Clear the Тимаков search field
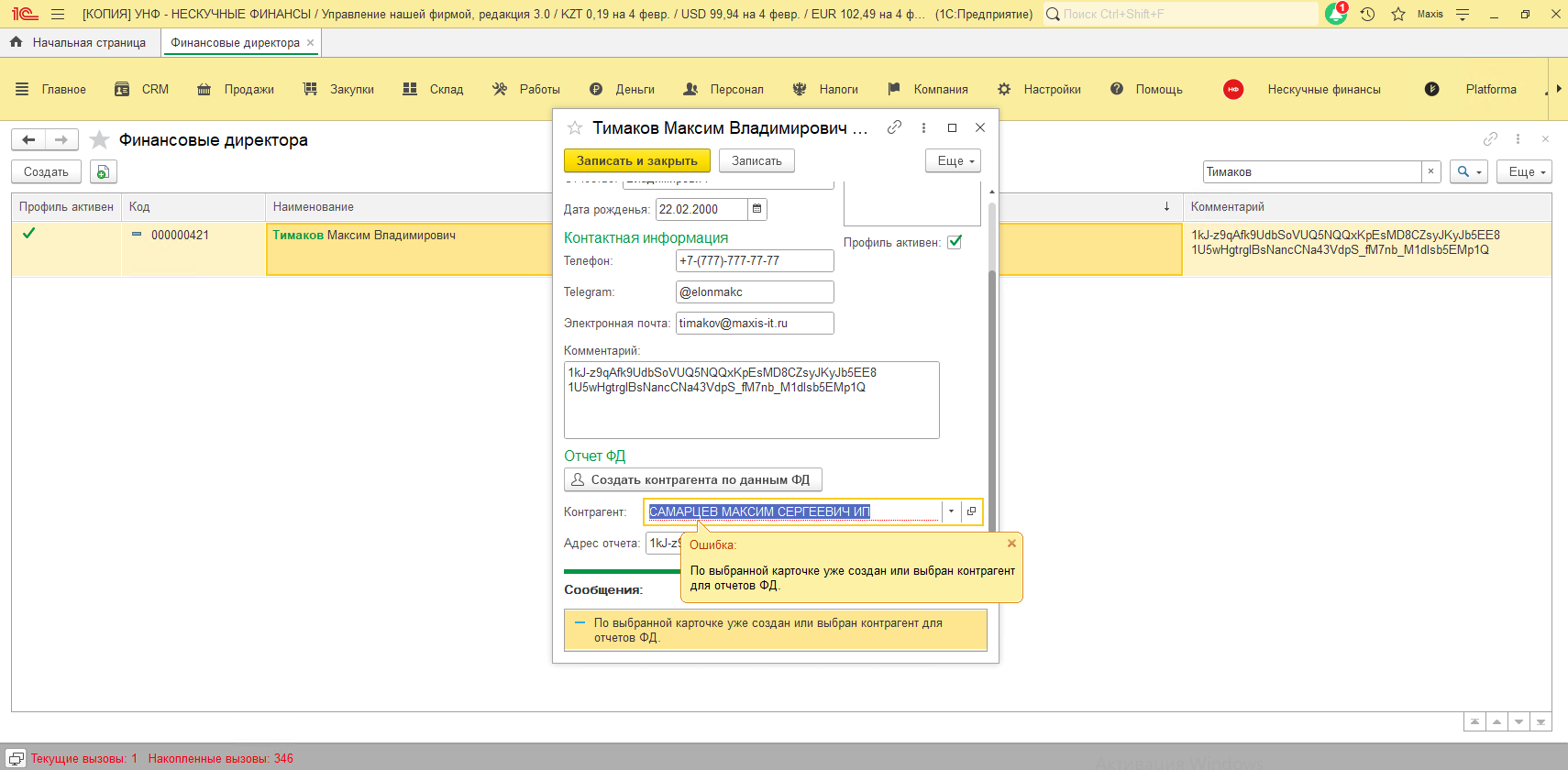Image resolution: width=1568 pixels, height=770 pixels. (1430, 172)
